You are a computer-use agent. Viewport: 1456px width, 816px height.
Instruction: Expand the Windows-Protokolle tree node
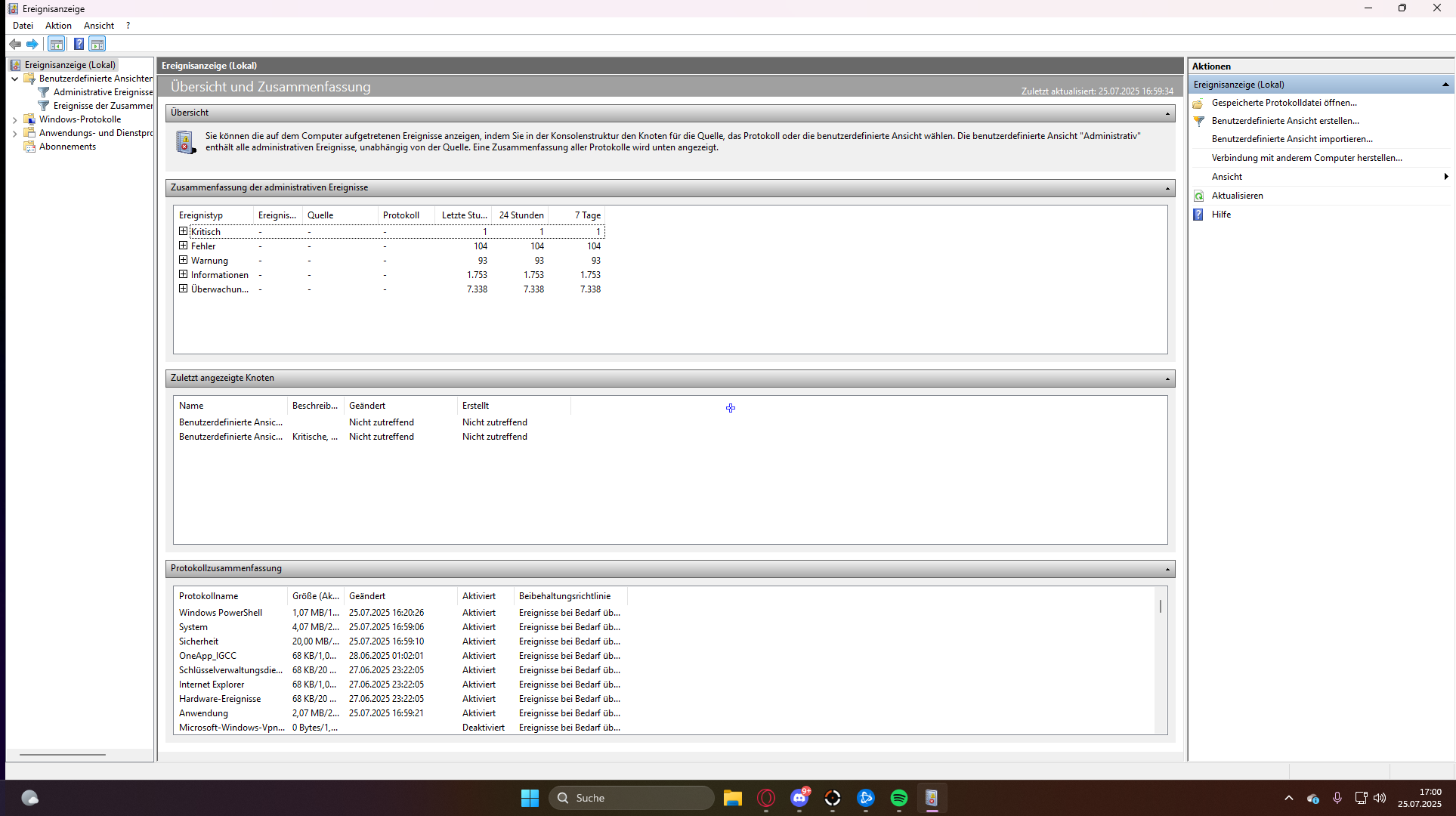(14, 119)
